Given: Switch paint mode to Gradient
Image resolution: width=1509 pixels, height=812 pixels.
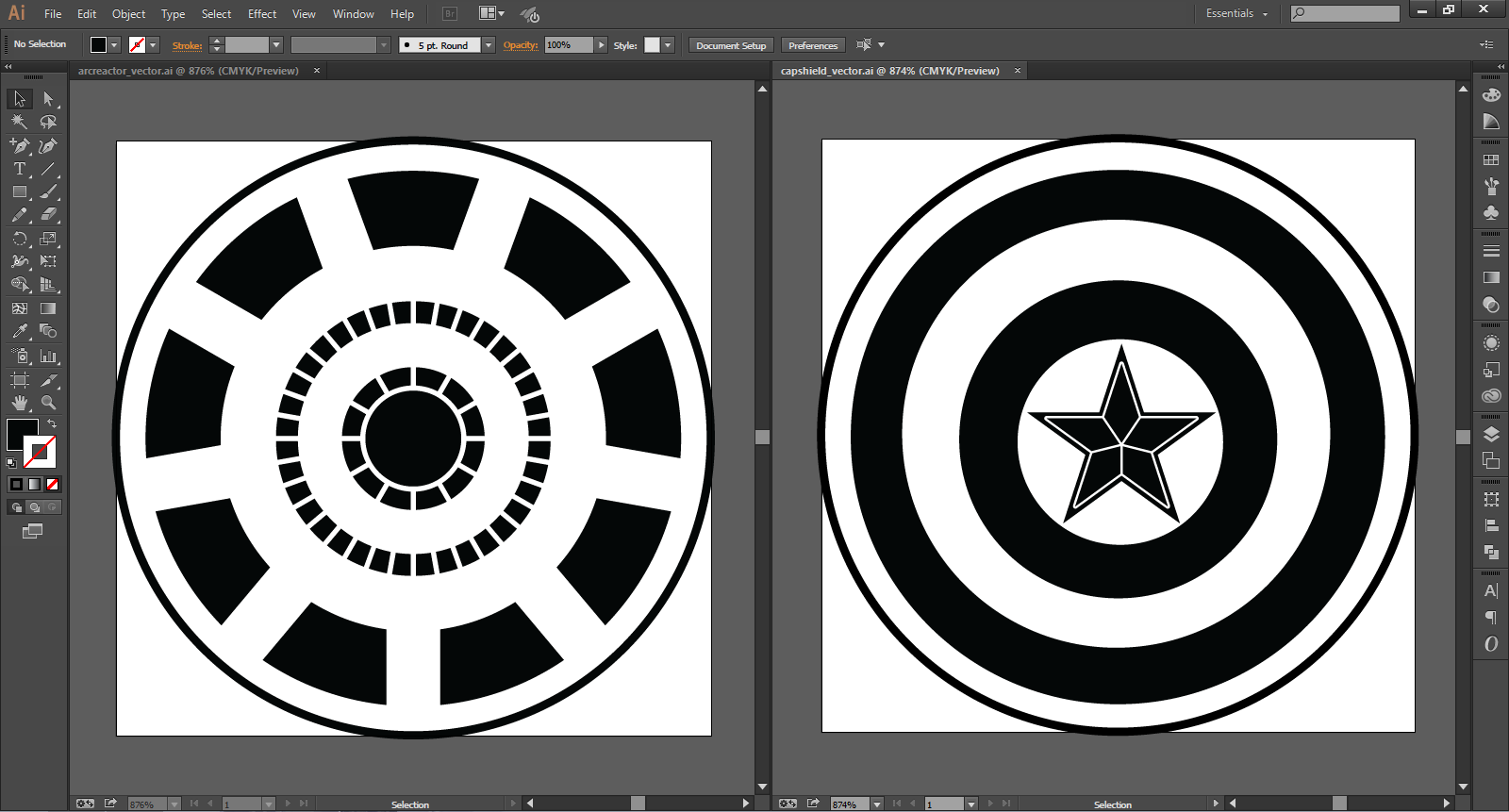Looking at the screenshot, I should click(x=35, y=484).
